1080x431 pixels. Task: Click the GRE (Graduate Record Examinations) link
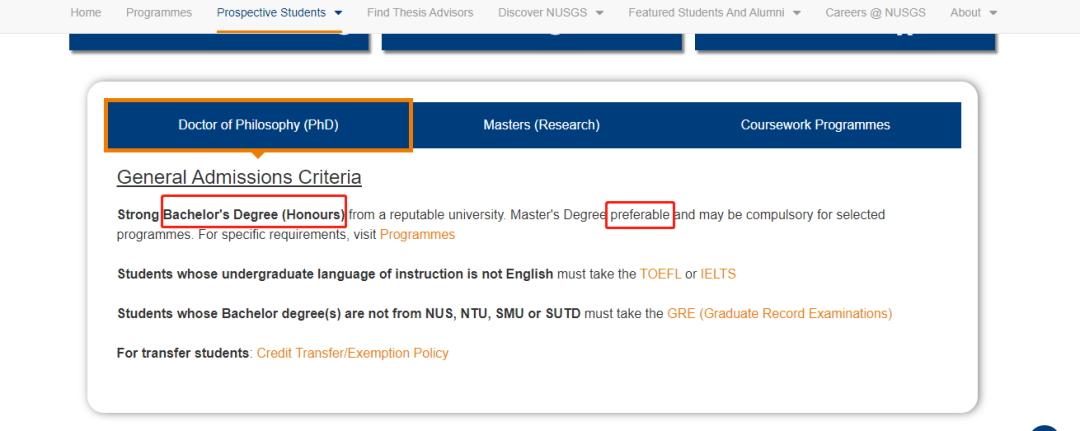point(779,314)
